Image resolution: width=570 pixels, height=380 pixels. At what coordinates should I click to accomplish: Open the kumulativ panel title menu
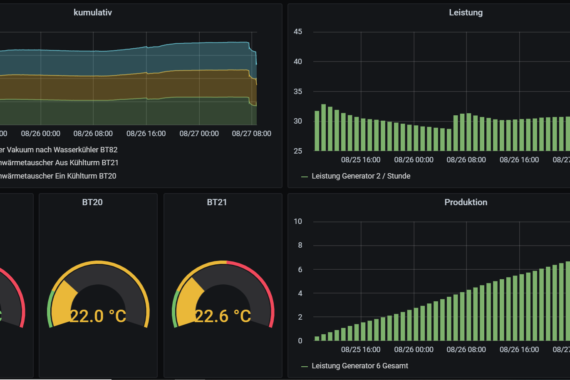93,12
